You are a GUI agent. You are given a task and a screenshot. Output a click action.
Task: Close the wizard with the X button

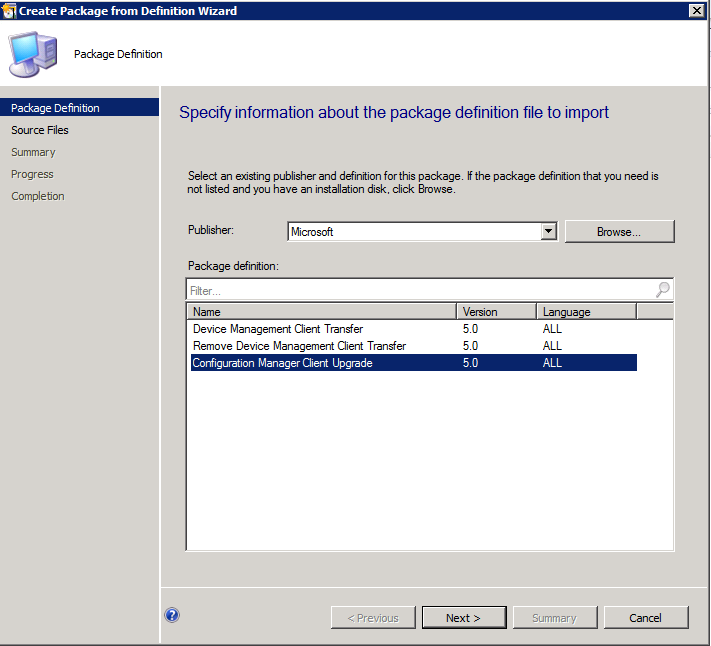point(696,10)
